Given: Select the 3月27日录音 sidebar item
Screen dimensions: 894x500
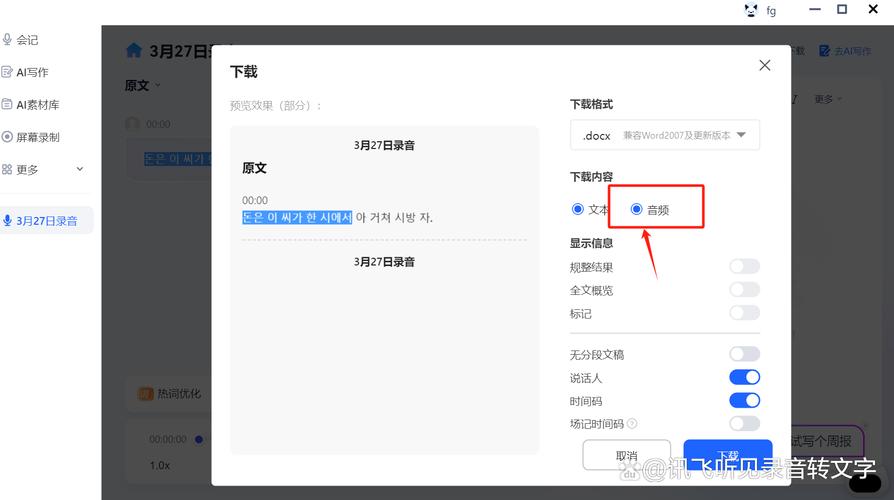Looking at the screenshot, I should [x=46, y=221].
